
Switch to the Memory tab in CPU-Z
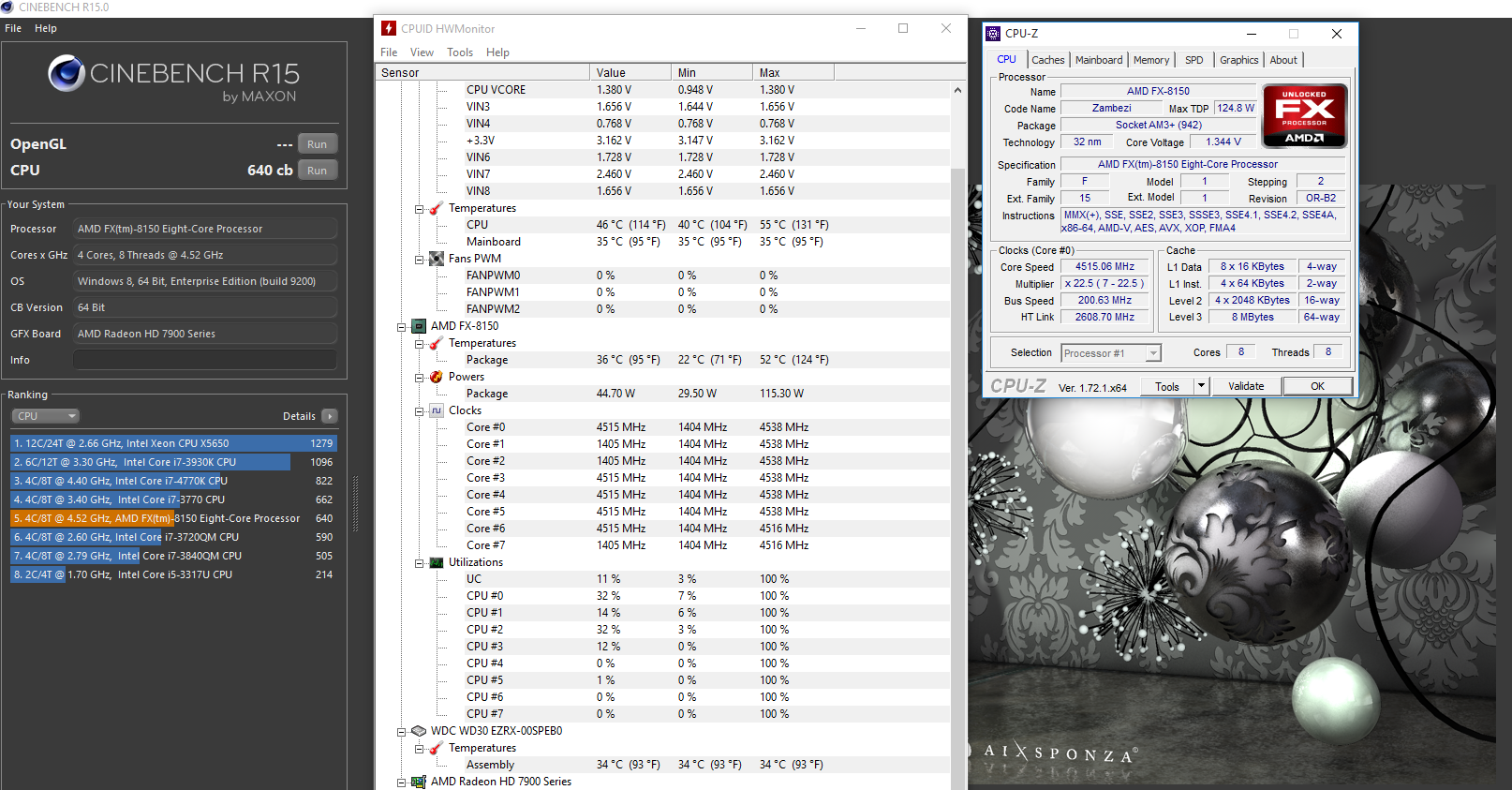tap(1151, 60)
